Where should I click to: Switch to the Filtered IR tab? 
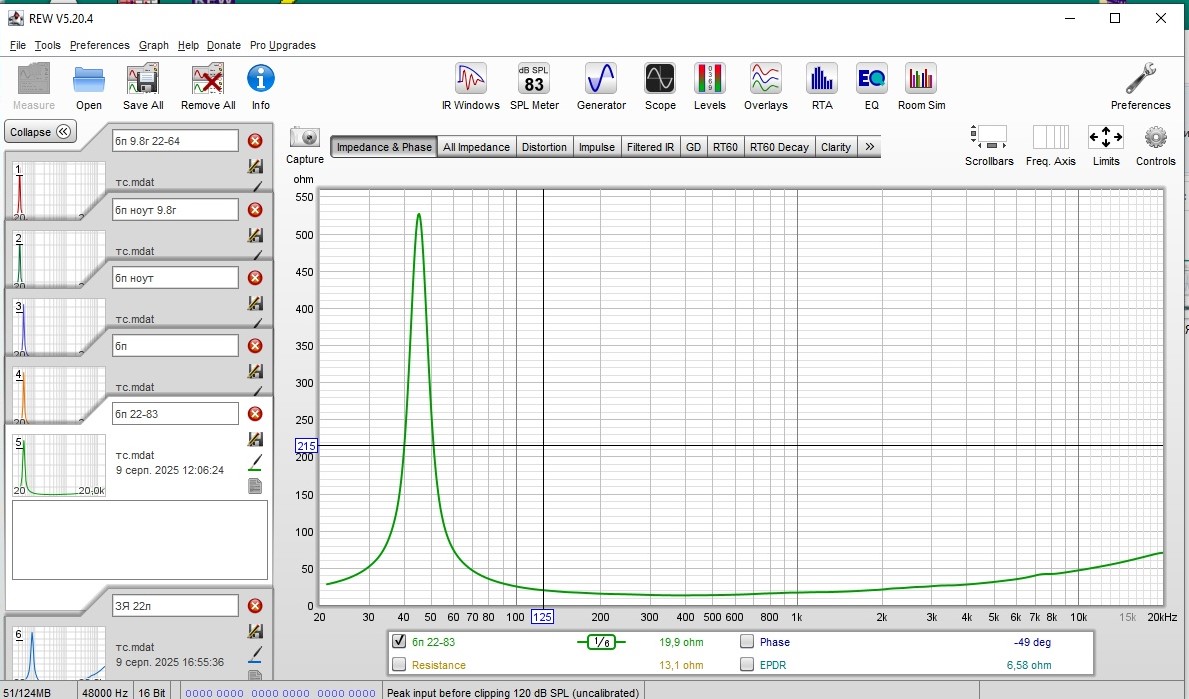(x=650, y=147)
